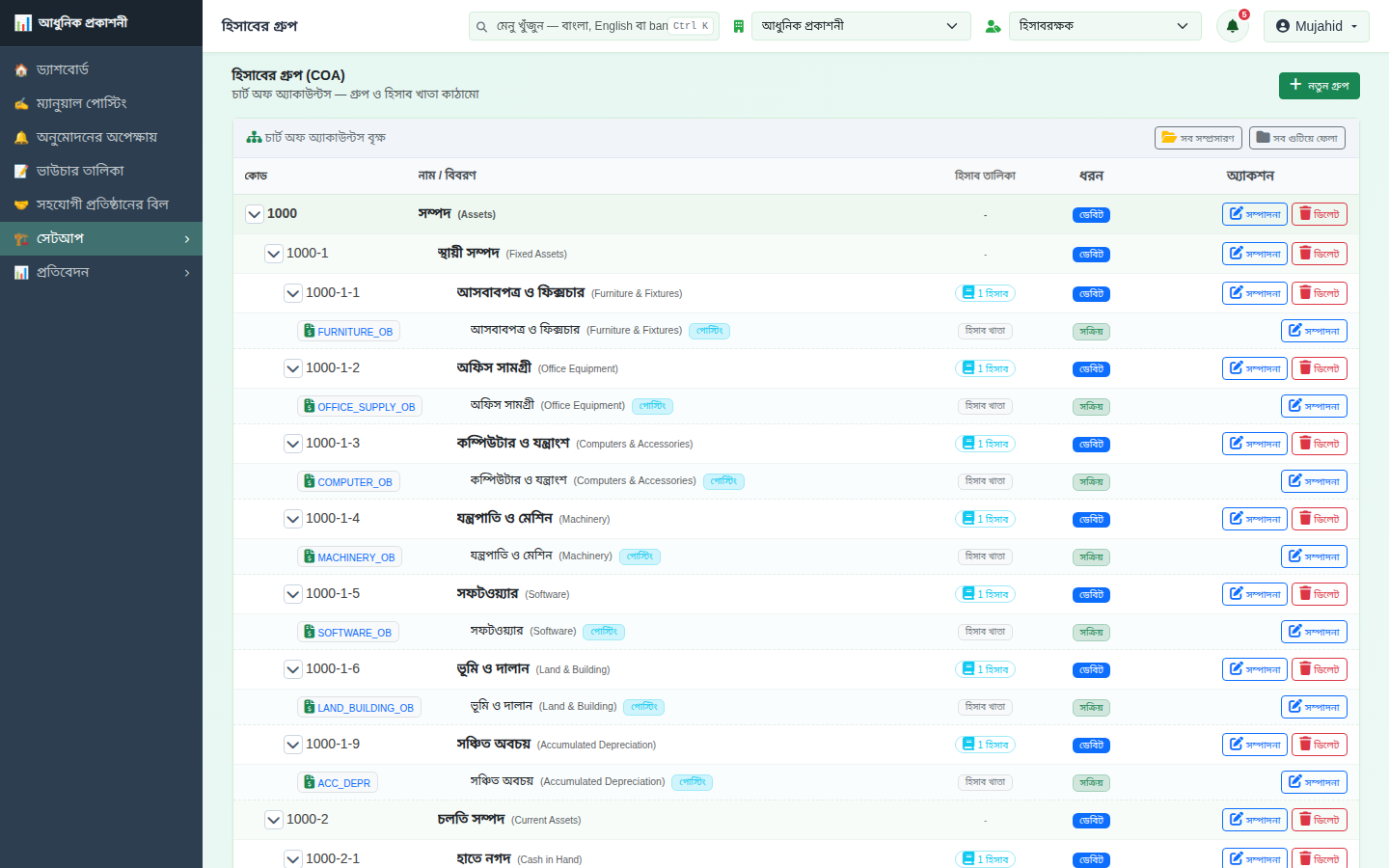
Task: Click the SOFTWARE_OB account code badge
Action: click(x=348, y=632)
